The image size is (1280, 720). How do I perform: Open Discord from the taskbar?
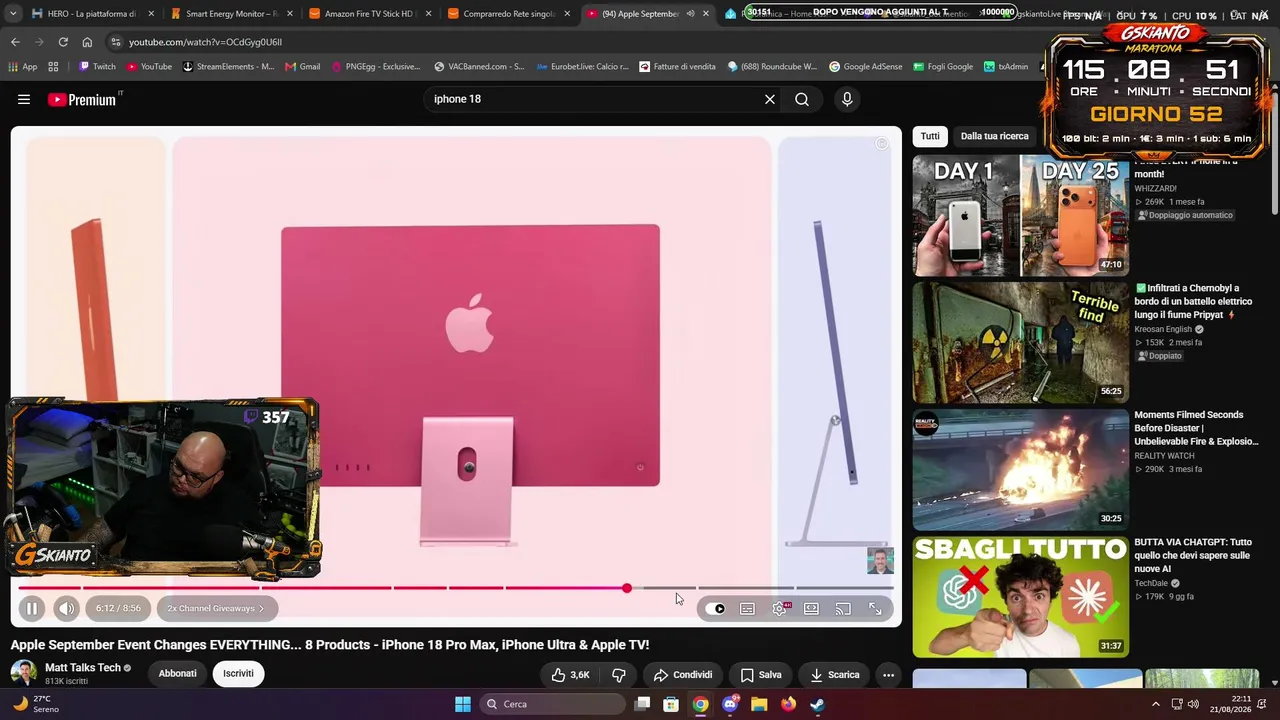click(x=730, y=704)
